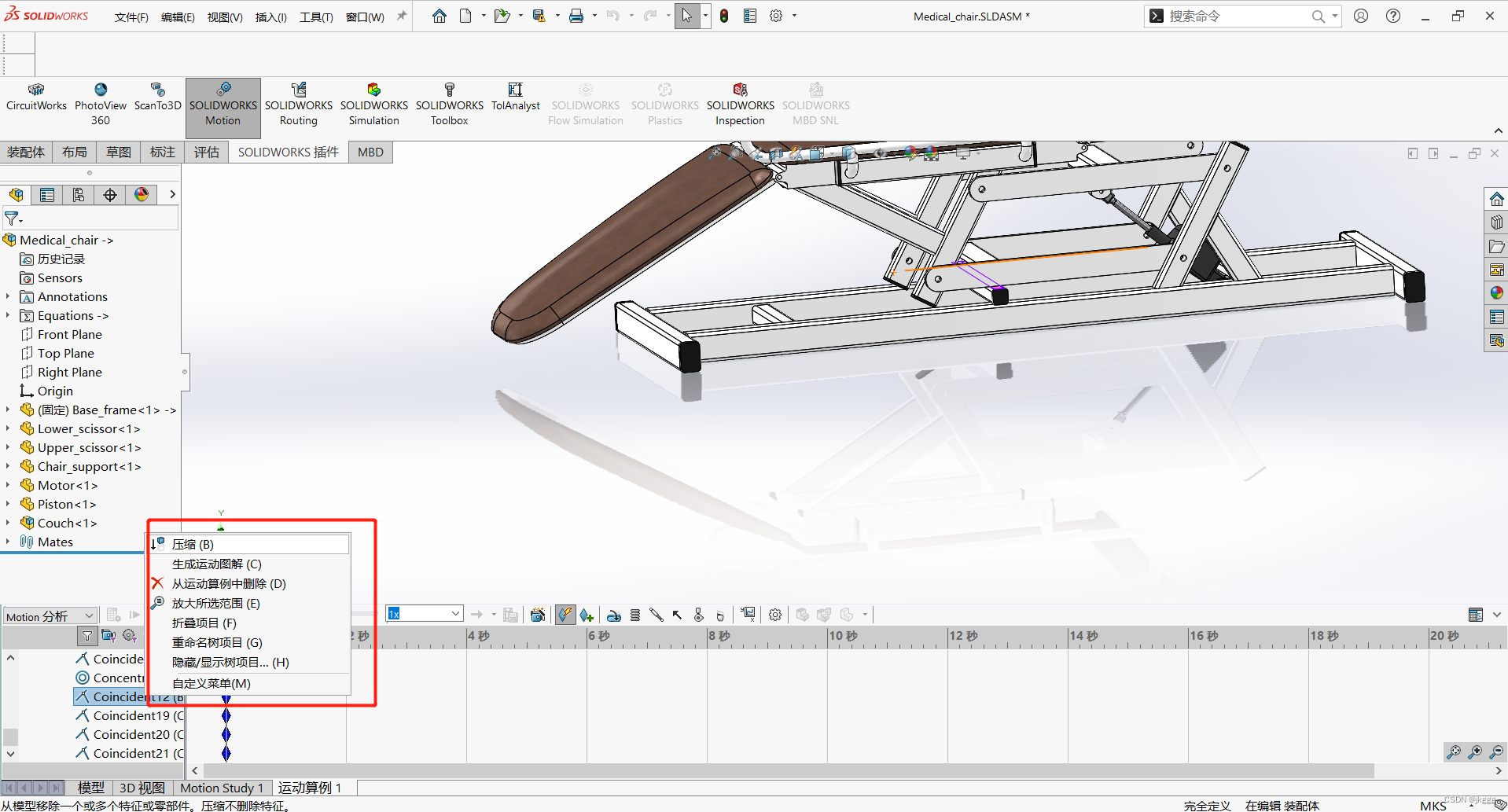Click the timeline horizontal scrollbar
Image resolution: width=1508 pixels, height=812 pixels.
click(789, 770)
